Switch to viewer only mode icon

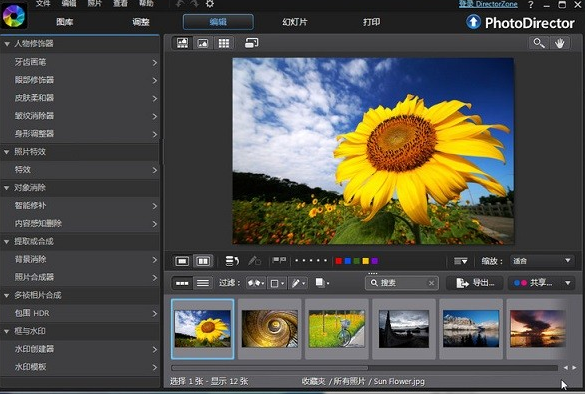coord(203,43)
